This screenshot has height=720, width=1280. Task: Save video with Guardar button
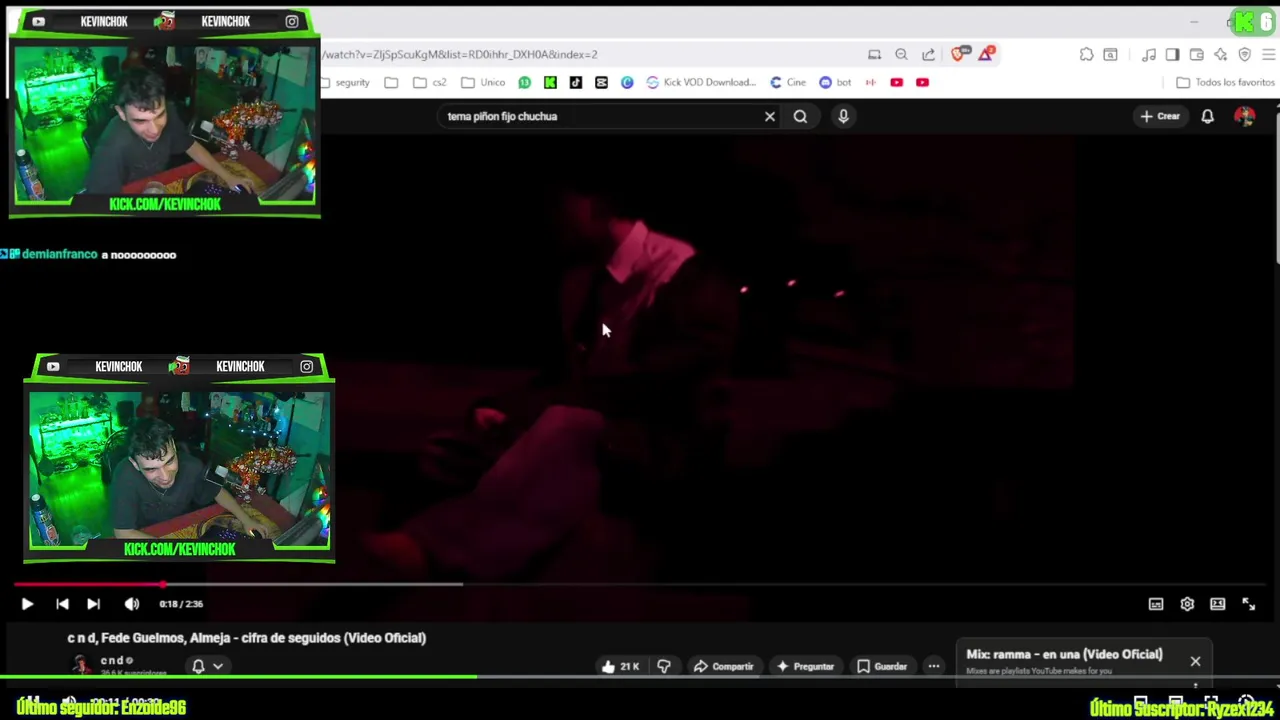click(882, 666)
